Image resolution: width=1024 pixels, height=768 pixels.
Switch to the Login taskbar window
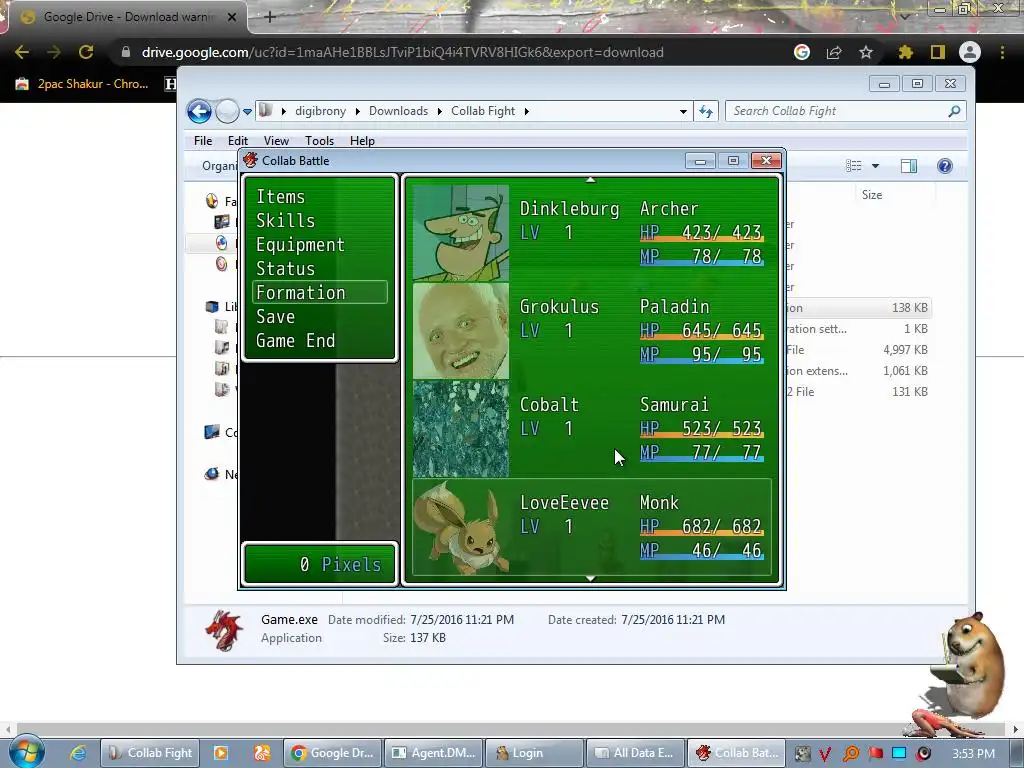click(535, 753)
